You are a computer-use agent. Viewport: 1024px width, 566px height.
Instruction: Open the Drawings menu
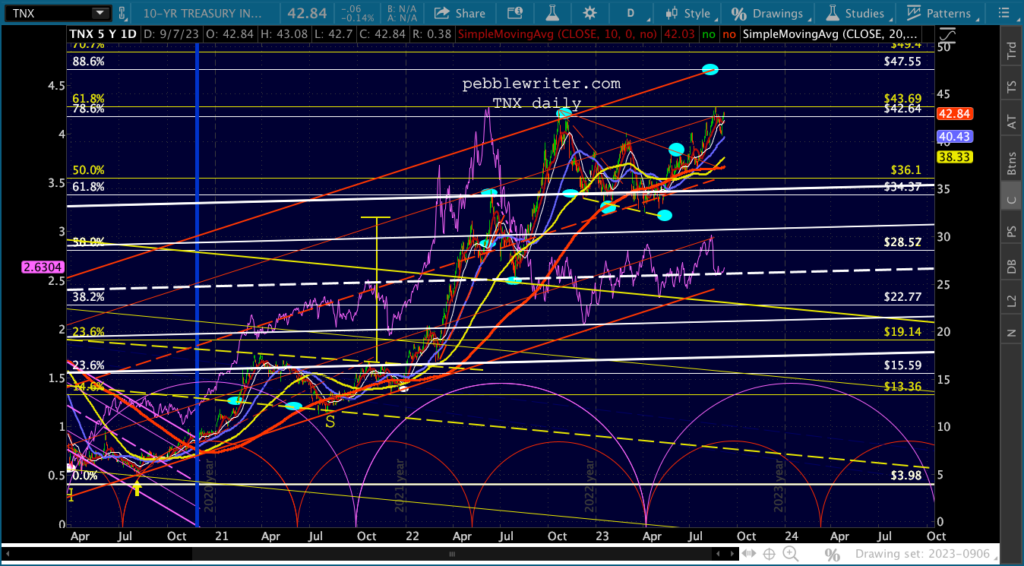coord(768,13)
